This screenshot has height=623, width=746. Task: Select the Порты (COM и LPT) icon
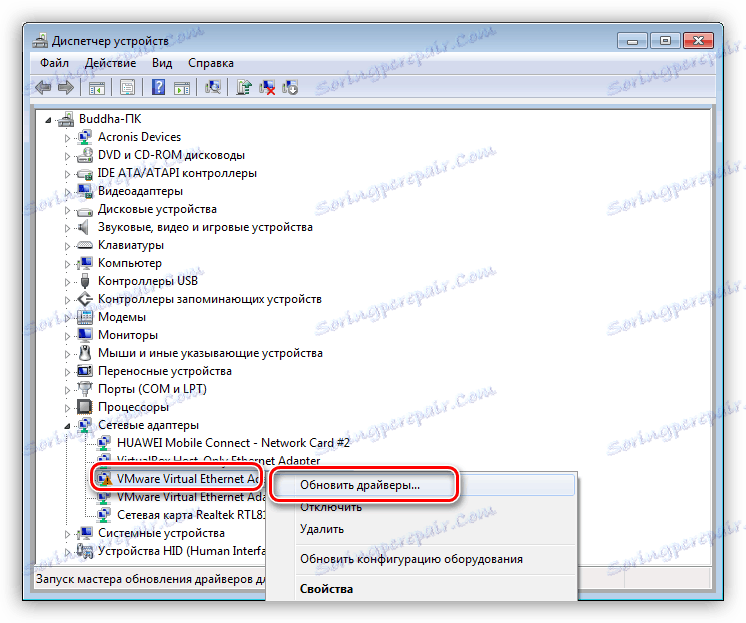[x=85, y=389]
